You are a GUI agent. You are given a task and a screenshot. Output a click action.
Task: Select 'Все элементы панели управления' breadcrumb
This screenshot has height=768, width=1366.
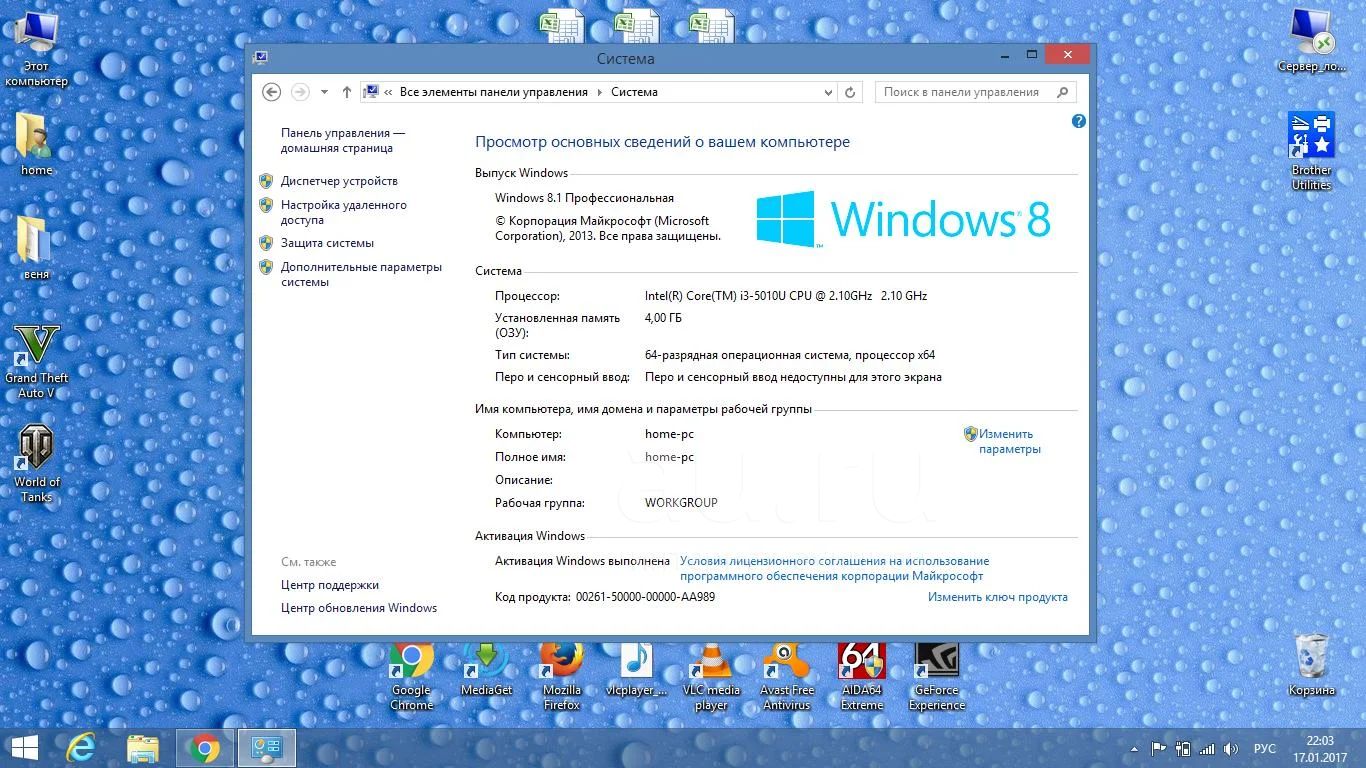click(494, 92)
